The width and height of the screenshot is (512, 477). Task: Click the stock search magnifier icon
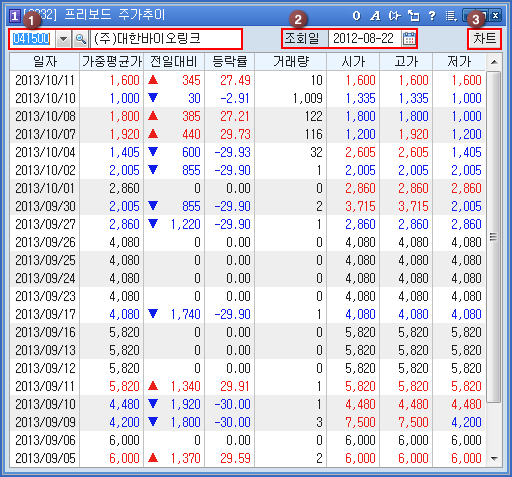click(80, 39)
